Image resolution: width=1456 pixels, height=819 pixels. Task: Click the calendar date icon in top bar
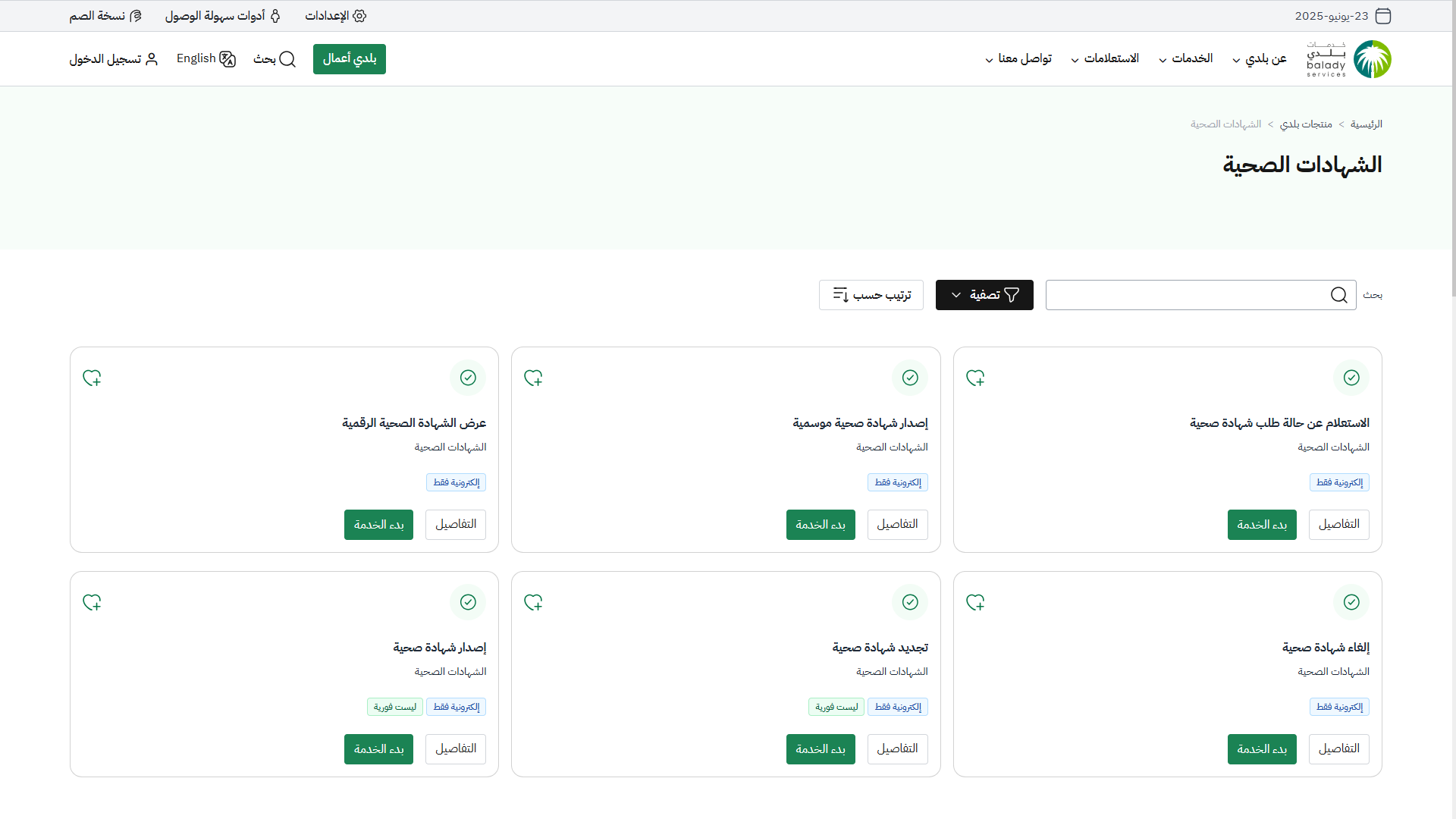click(x=1383, y=16)
